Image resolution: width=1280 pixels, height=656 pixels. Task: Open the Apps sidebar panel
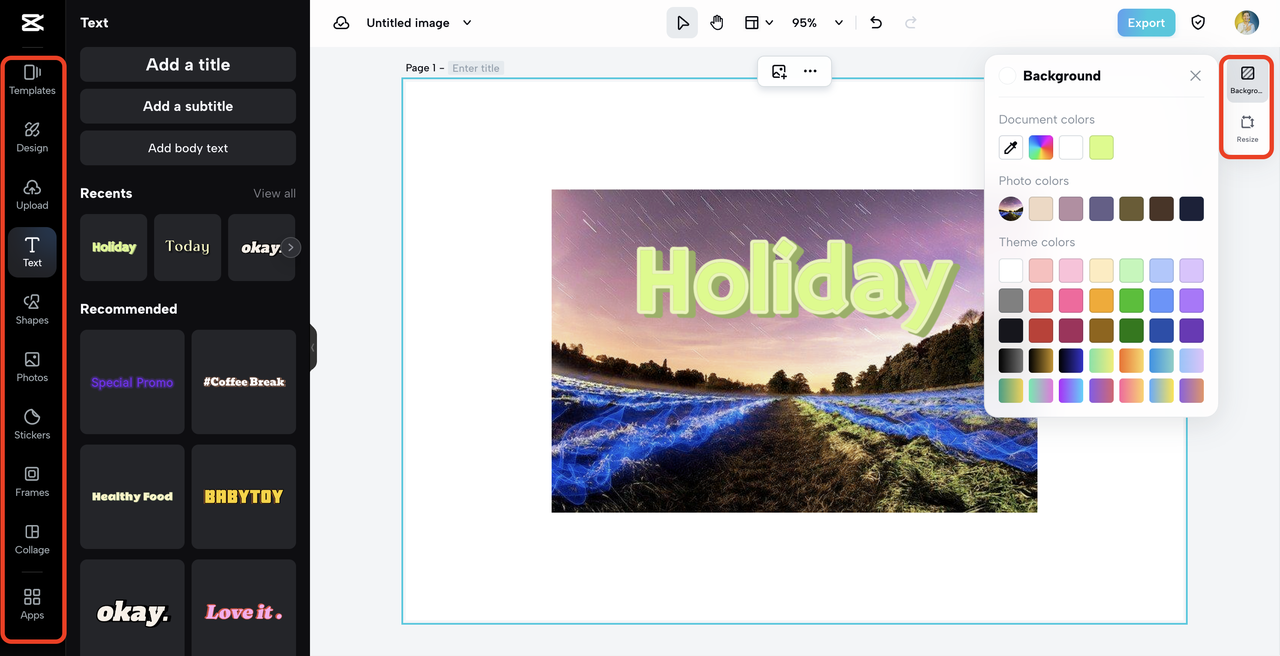pos(32,605)
